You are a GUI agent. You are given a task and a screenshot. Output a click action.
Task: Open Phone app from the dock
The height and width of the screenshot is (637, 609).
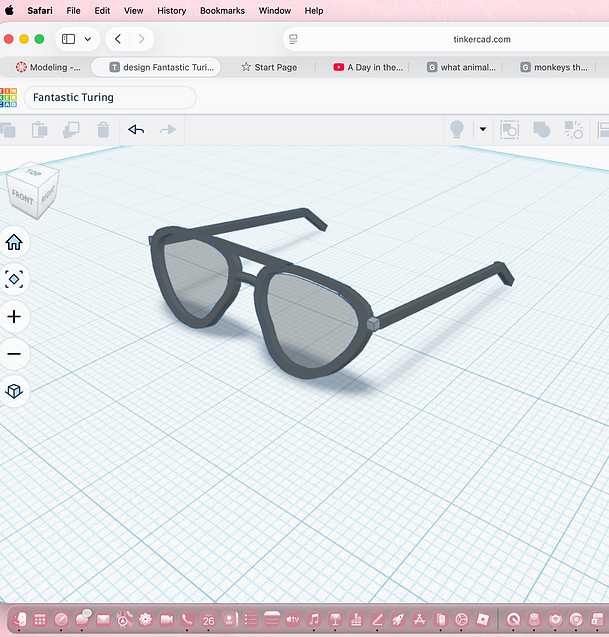187,619
